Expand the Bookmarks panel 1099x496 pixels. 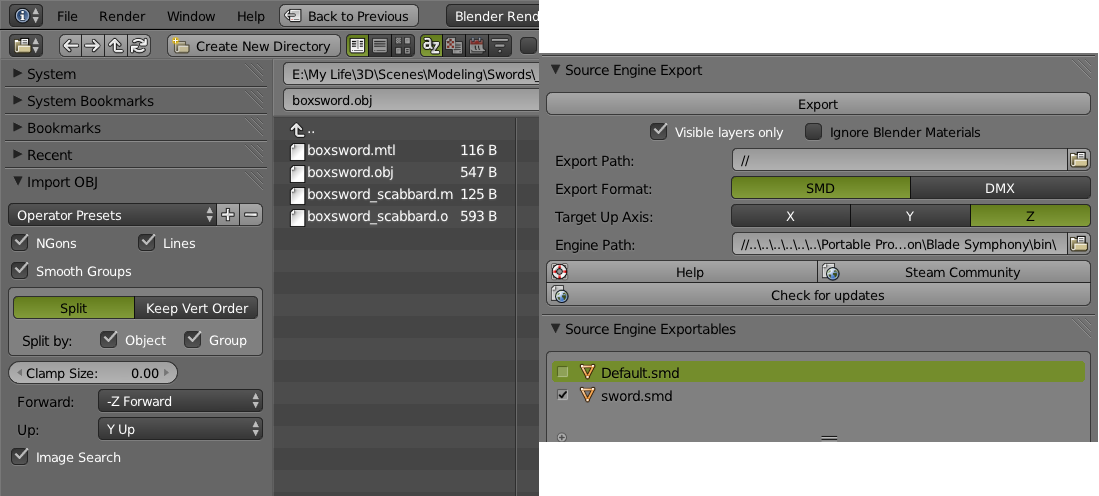(18, 128)
